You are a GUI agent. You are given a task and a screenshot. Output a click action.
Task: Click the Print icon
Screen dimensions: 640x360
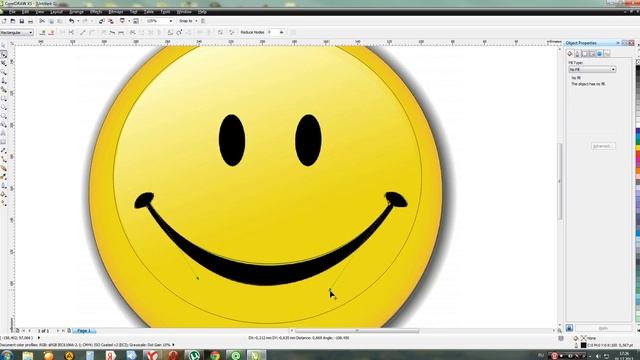click(x=31, y=21)
